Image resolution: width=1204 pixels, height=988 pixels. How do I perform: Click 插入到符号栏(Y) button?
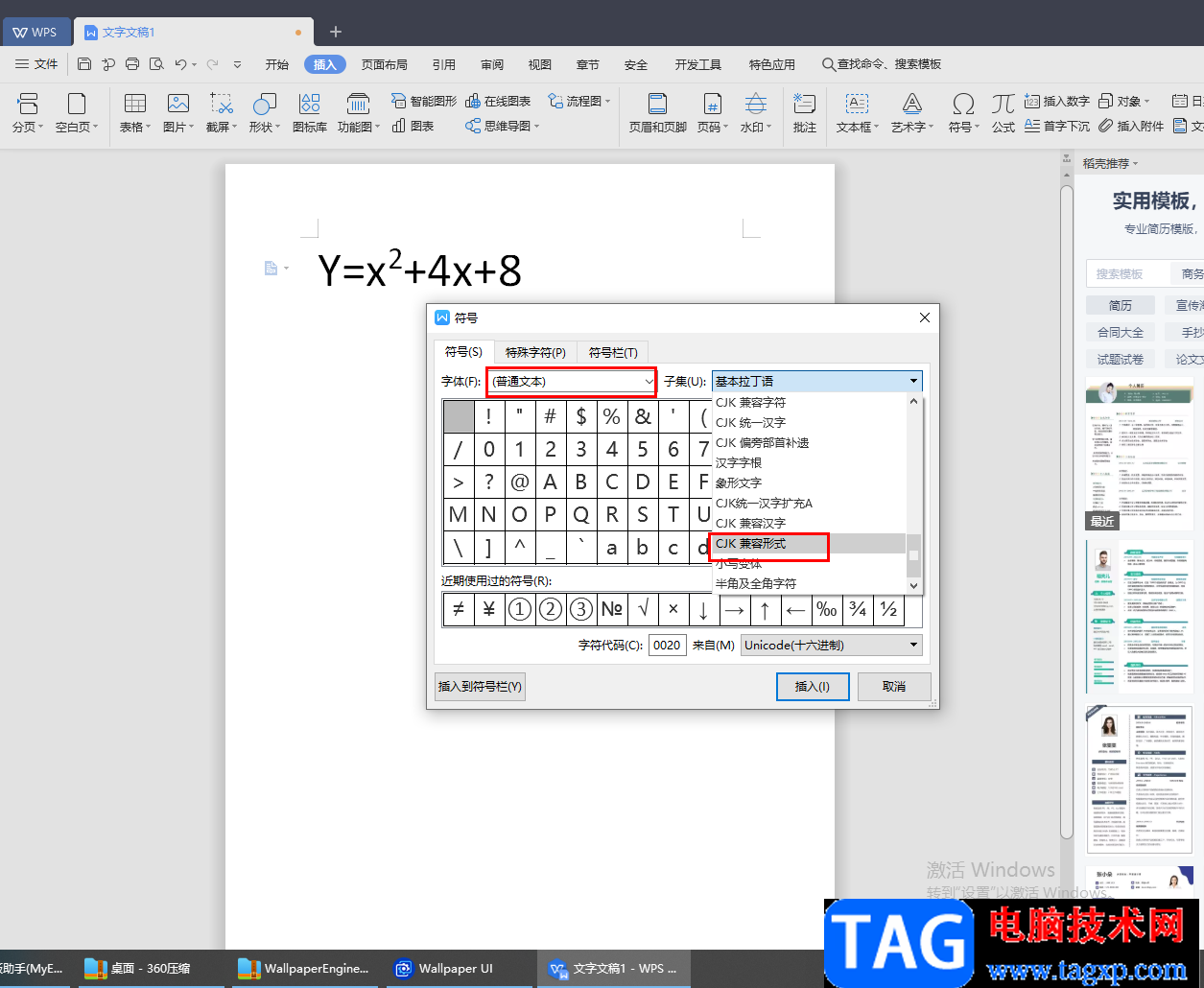pos(480,686)
